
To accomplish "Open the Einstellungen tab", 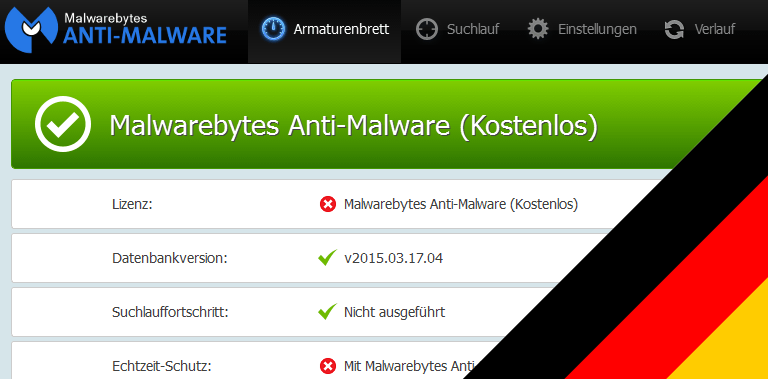I will click(x=582, y=31).
